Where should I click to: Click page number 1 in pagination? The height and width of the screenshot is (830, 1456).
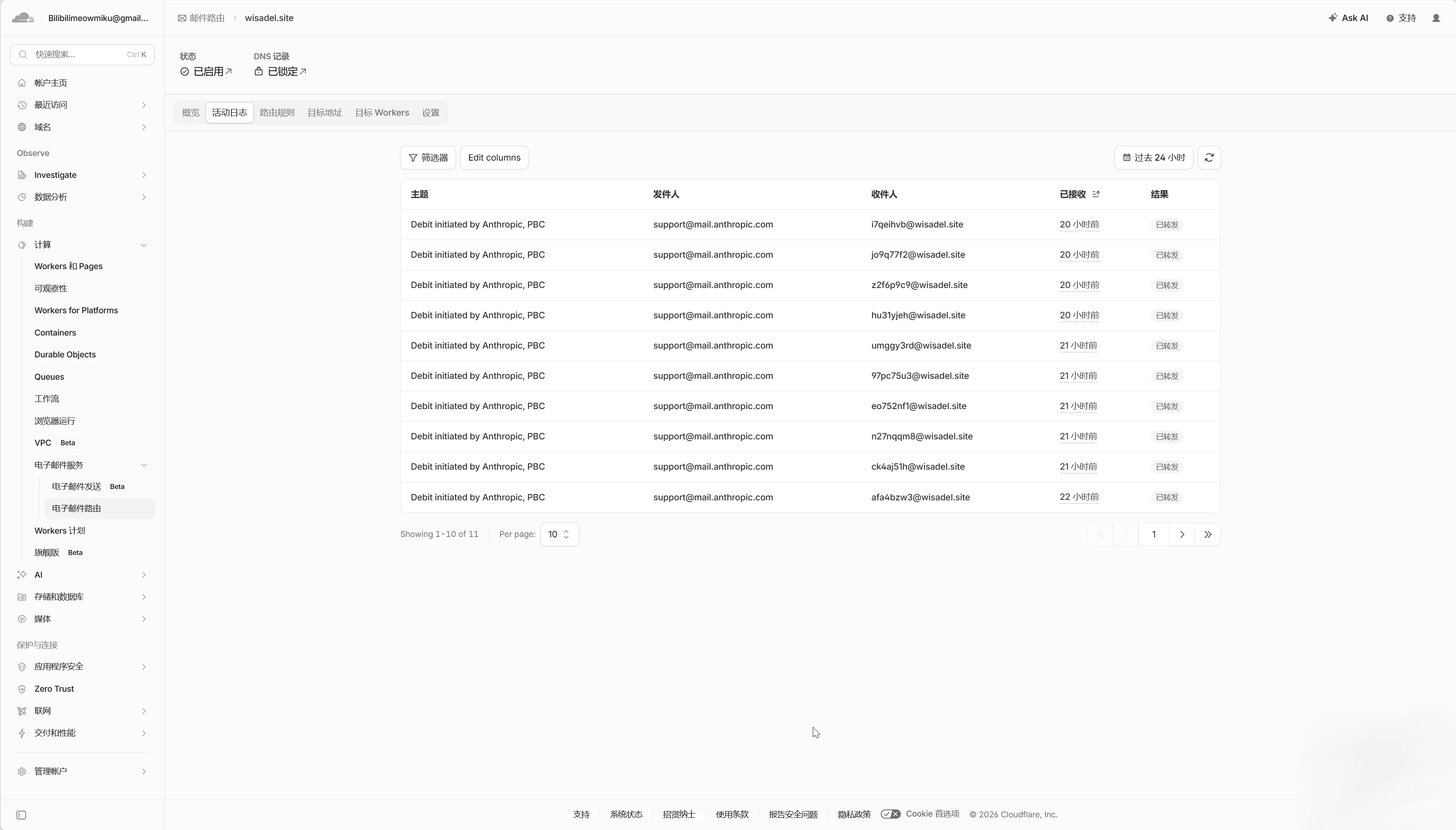1154,535
